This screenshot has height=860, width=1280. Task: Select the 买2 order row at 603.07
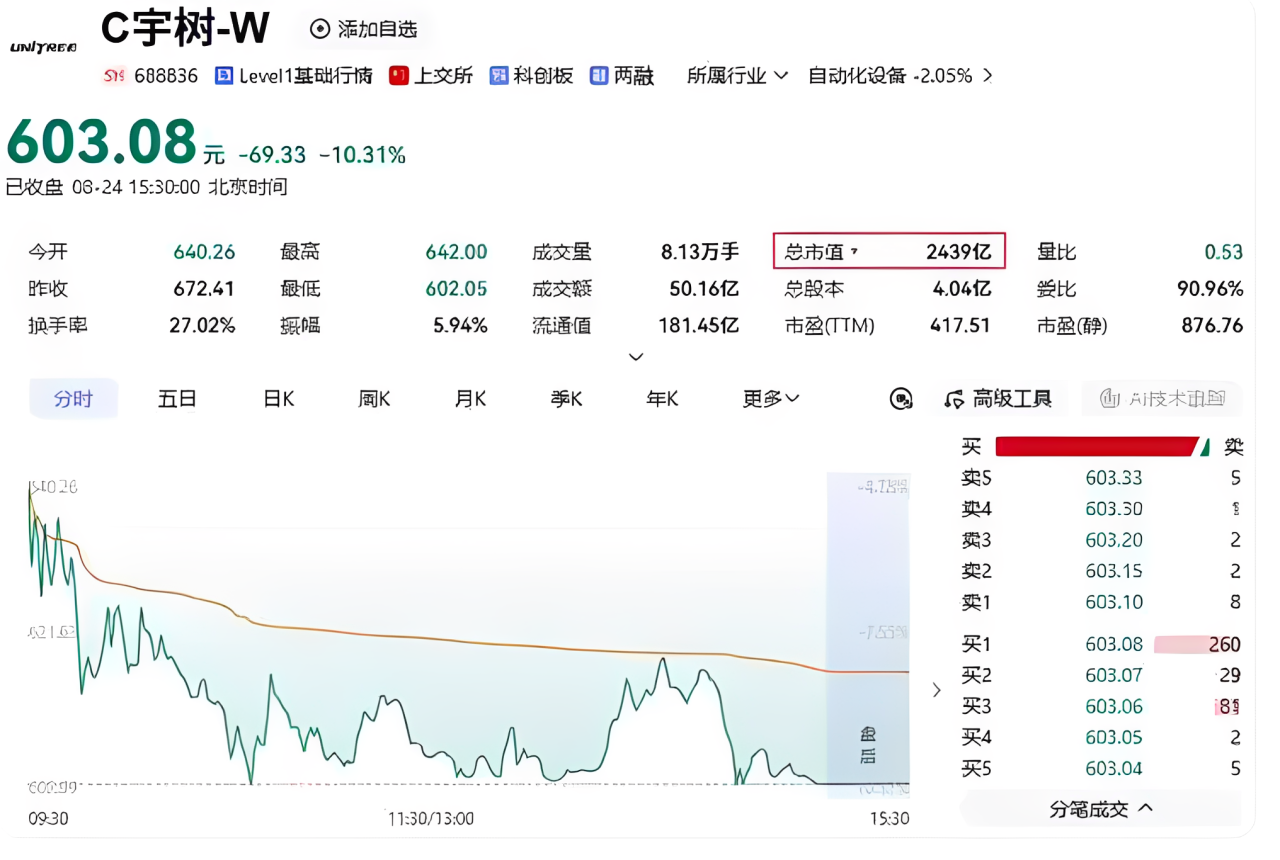tap(1100, 676)
